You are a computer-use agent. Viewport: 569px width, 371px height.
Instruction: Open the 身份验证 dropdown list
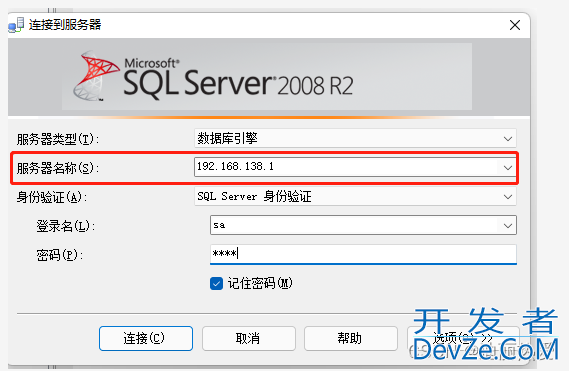355,196
